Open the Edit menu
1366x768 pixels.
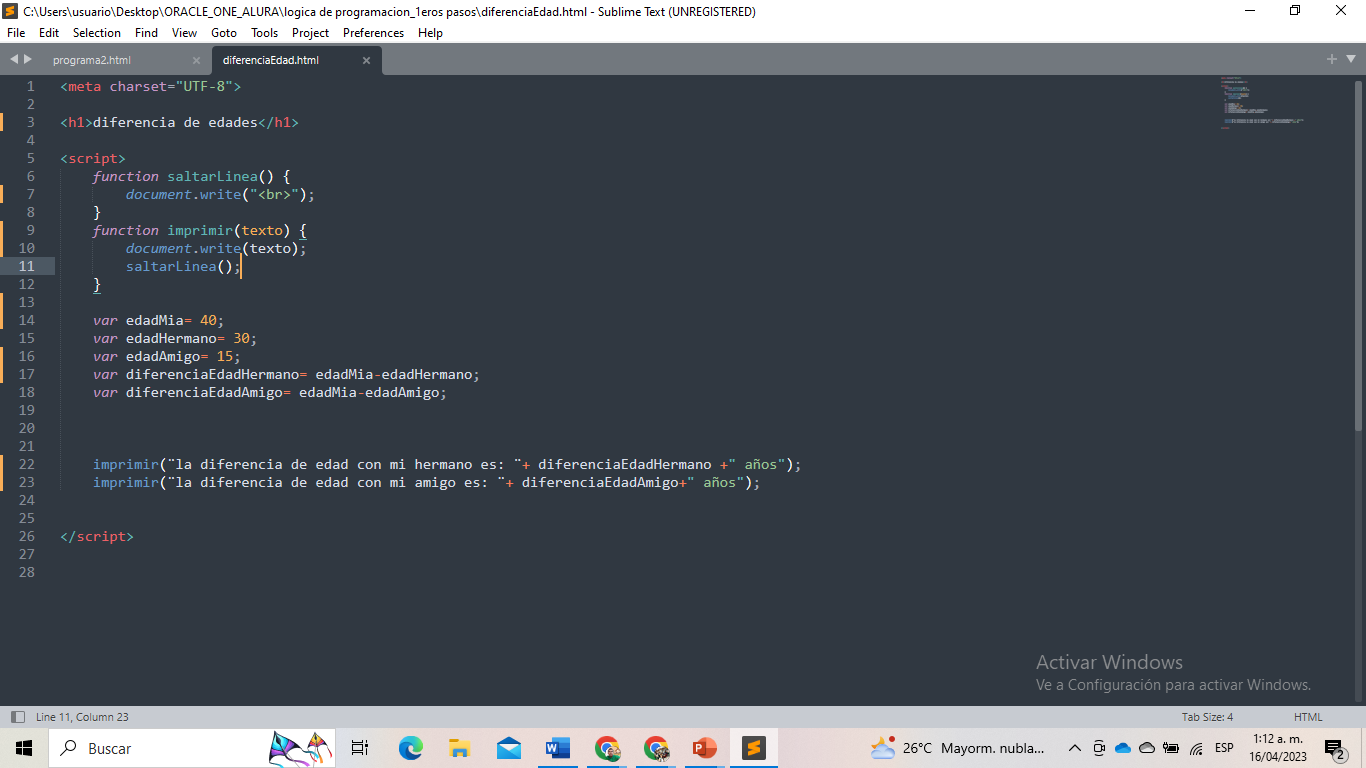tap(49, 33)
